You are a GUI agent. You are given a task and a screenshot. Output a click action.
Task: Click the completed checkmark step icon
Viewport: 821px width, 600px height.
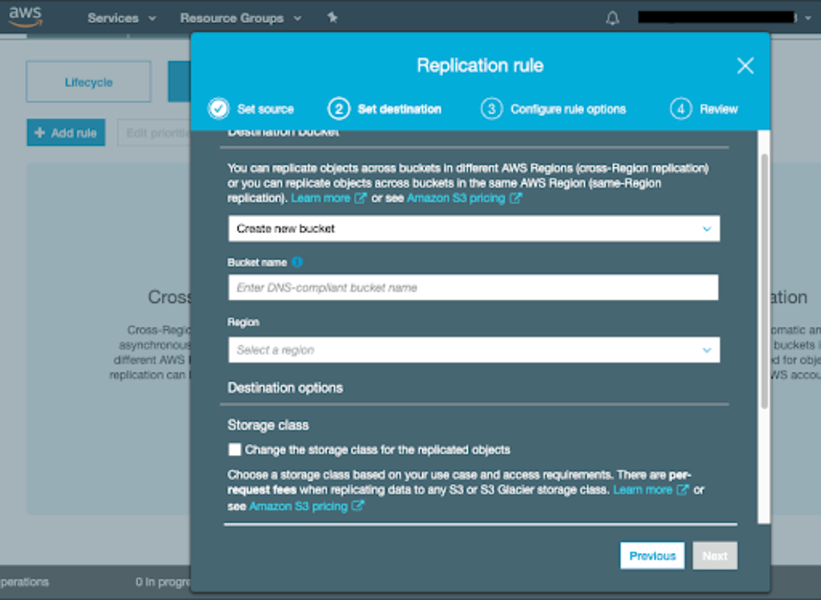click(218, 109)
